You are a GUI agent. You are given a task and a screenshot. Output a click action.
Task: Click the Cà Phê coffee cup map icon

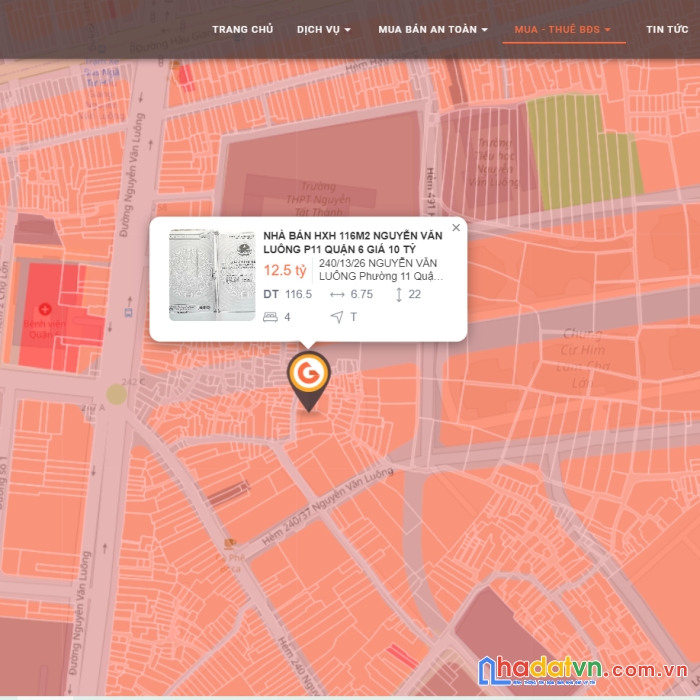point(229,543)
